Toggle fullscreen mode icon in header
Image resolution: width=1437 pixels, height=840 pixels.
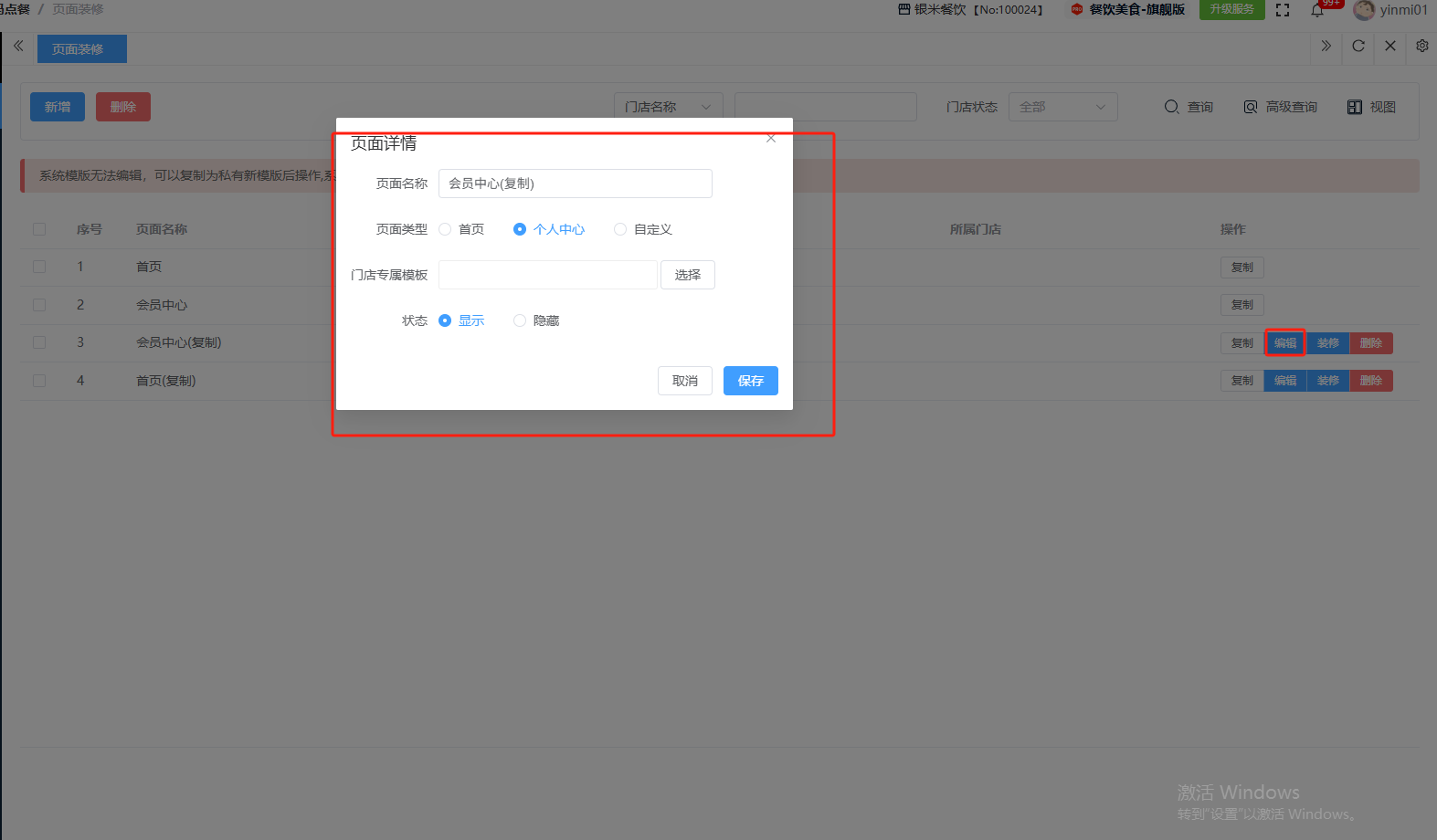[x=1283, y=10]
